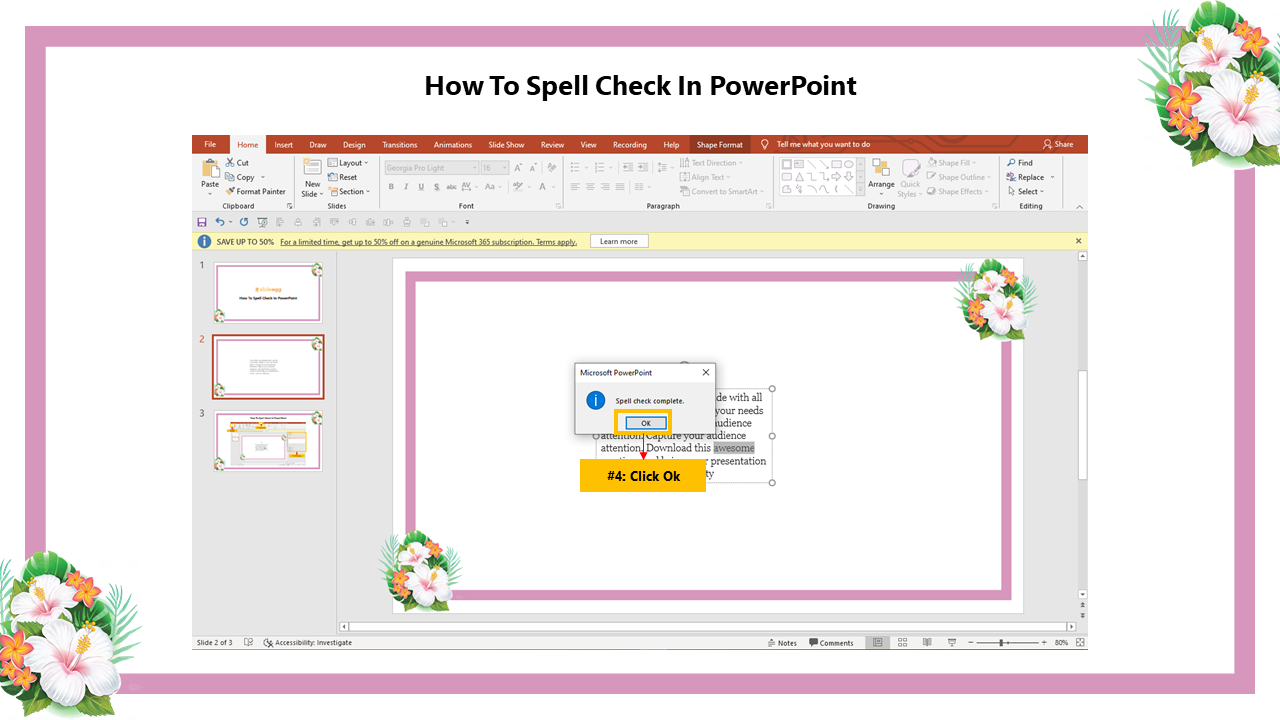Viewport: 1280px width, 720px height.
Task: Click the Cut scissors icon
Action: [230, 162]
